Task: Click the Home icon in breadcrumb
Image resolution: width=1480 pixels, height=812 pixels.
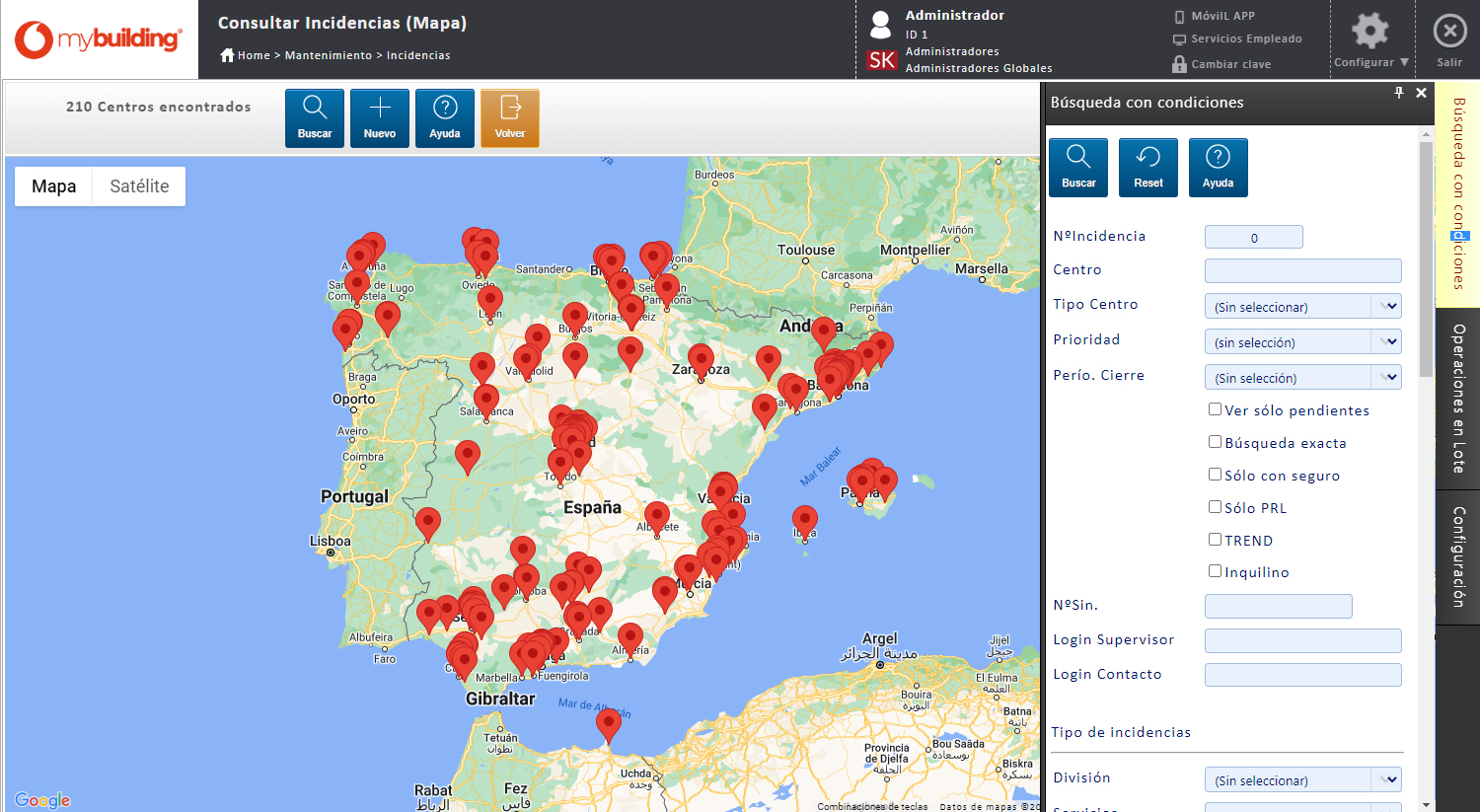Action: pyautogui.click(x=227, y=55)
